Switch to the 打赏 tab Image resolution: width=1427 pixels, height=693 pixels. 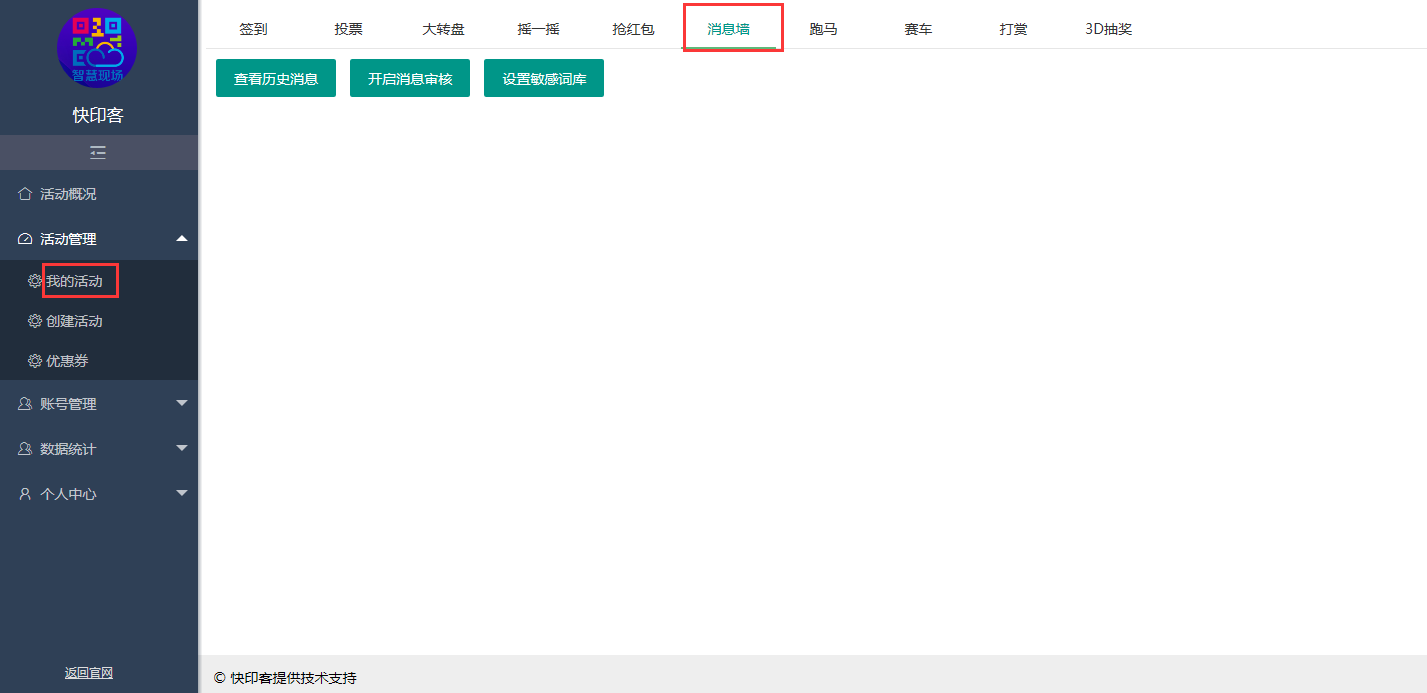pos(1013,29)
